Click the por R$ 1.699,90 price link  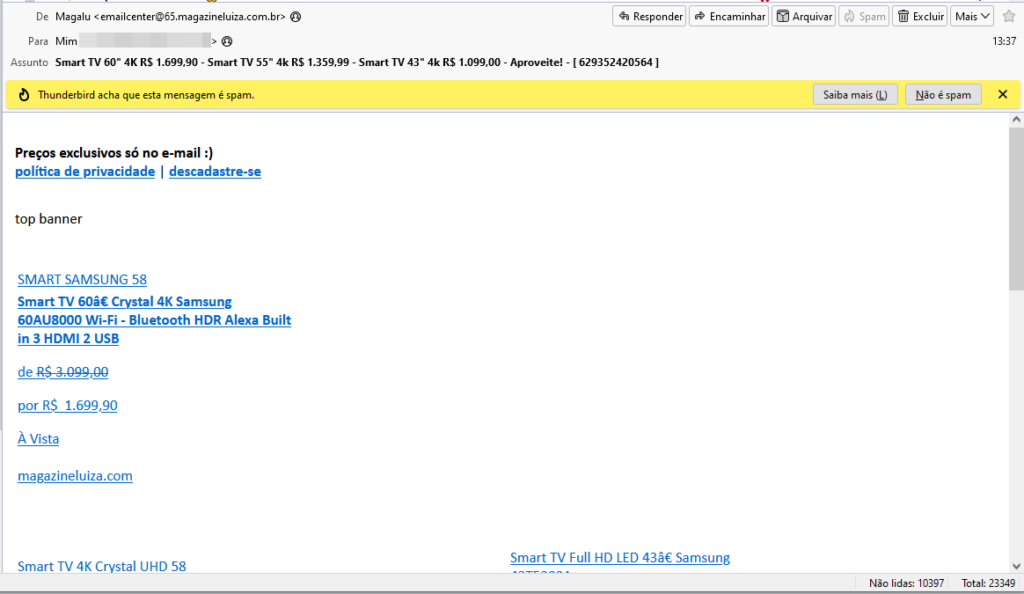pos(67,405)
